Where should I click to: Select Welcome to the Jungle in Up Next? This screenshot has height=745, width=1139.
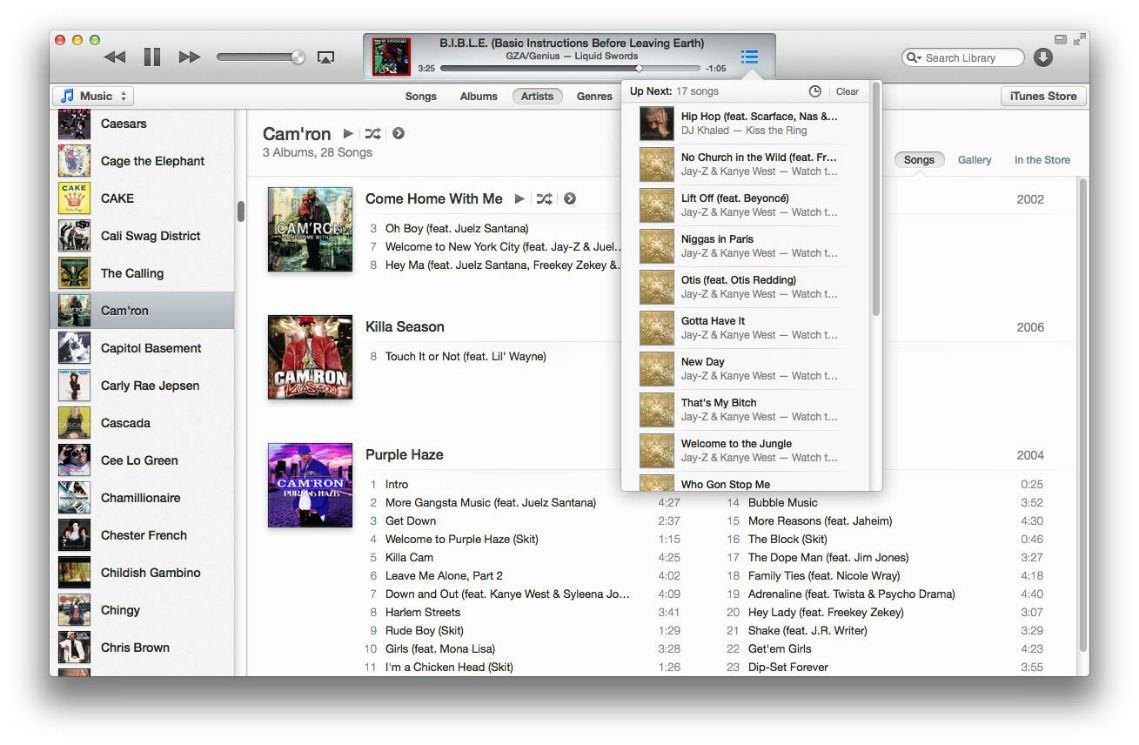[747, 450]
